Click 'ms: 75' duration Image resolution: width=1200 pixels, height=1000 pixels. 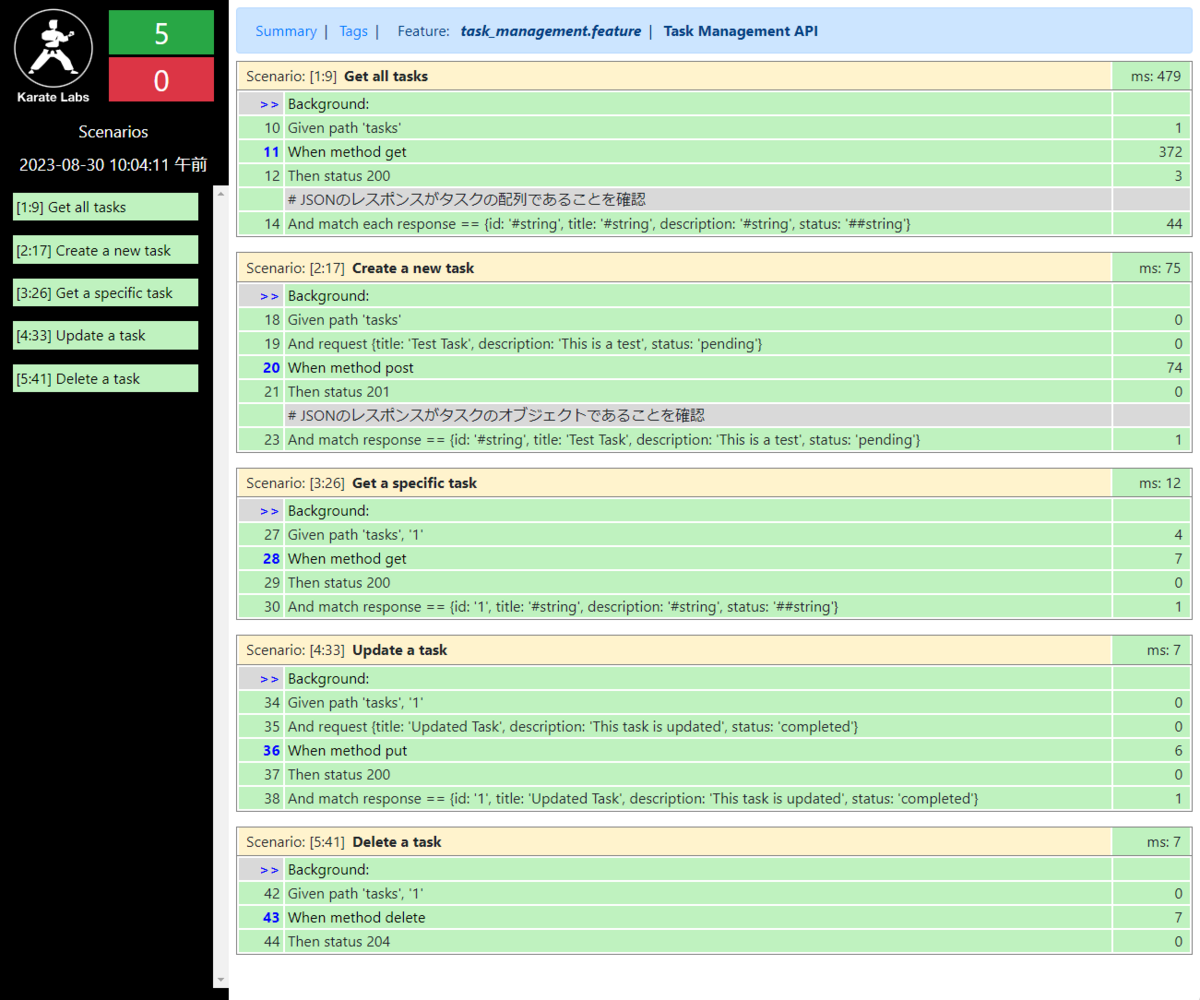(x=1152, y=268)
